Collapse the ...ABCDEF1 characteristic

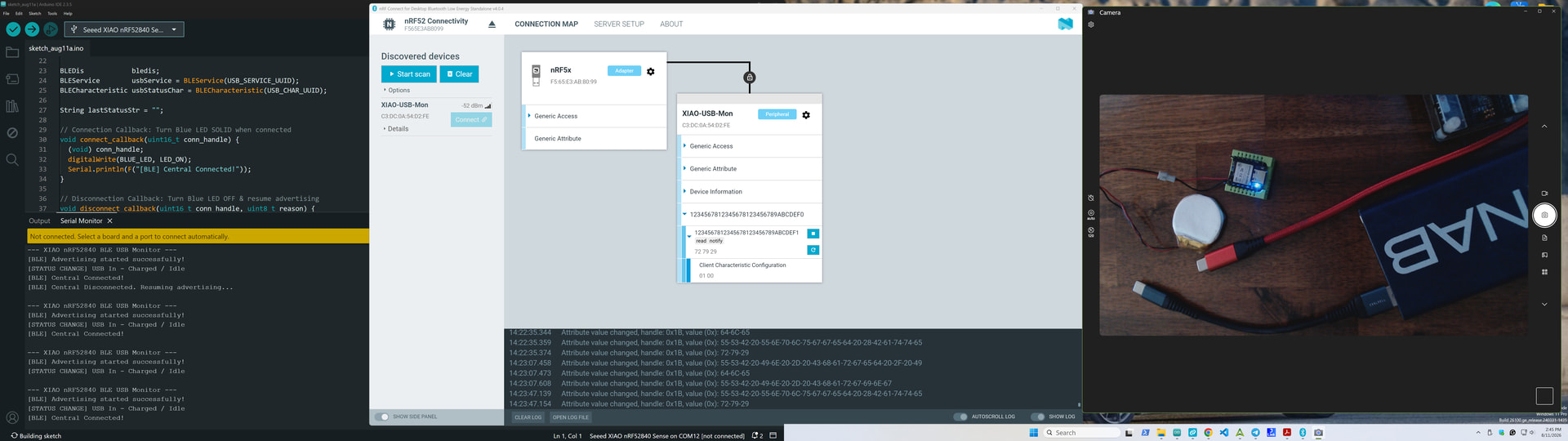click(689, 237)
